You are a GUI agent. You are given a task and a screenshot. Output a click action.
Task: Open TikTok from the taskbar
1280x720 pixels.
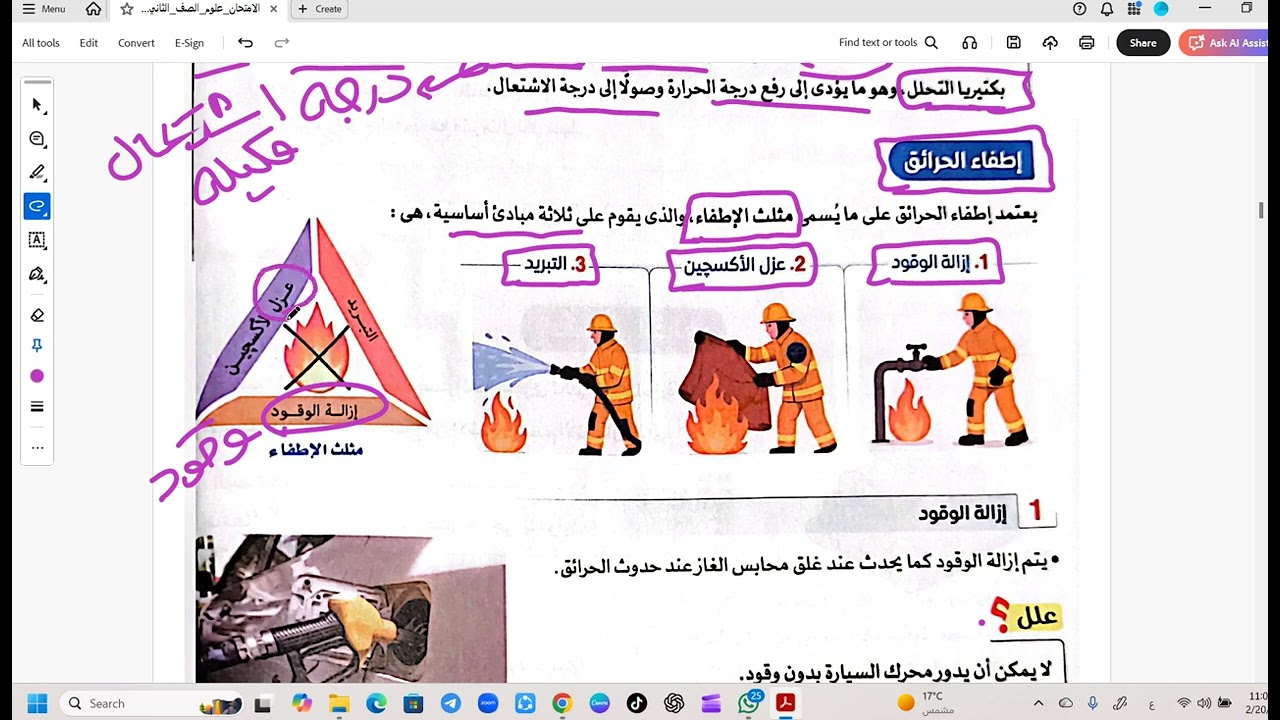point(637,703)
